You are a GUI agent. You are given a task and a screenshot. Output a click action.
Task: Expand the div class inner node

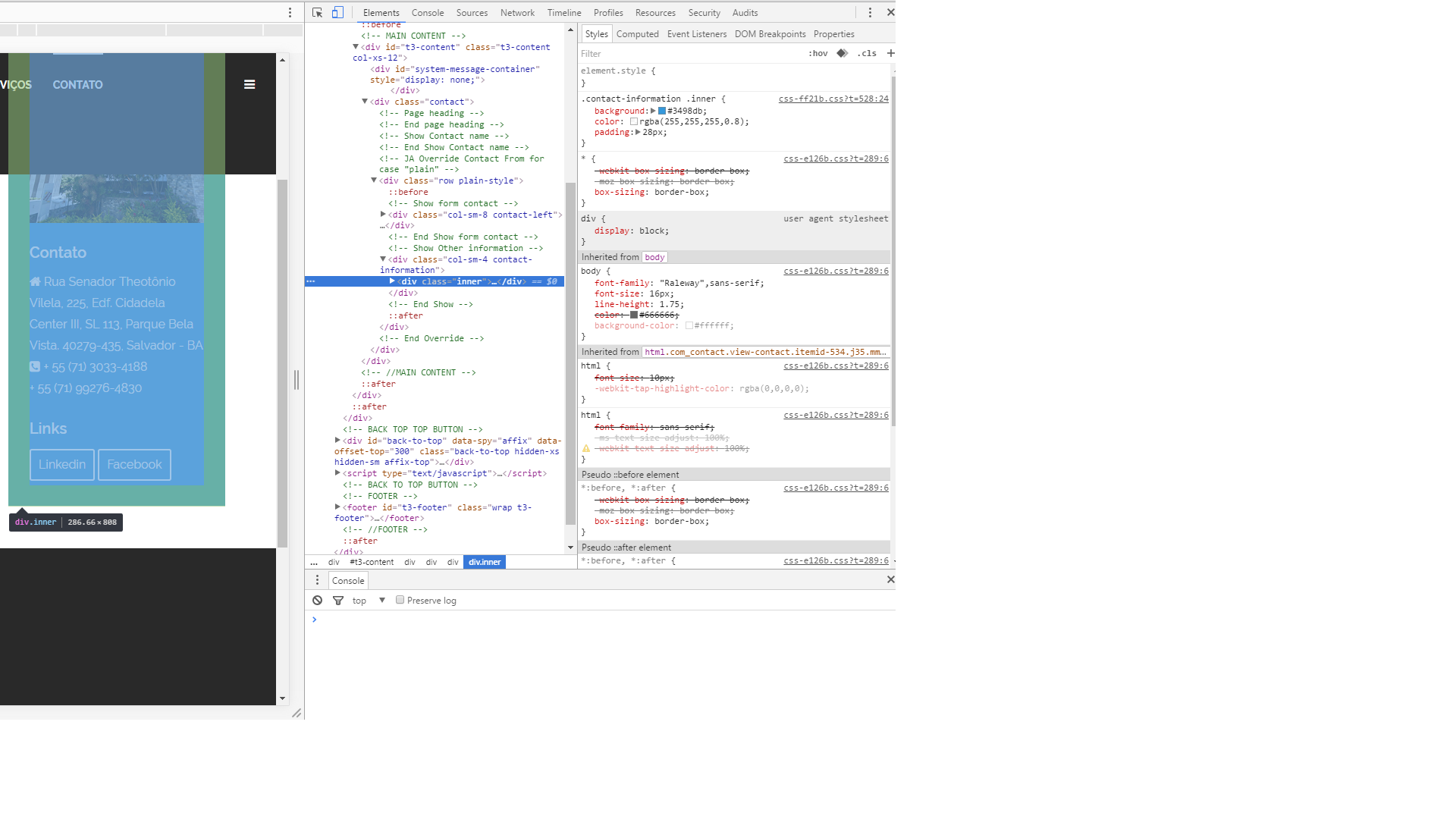tap(392, 281)
